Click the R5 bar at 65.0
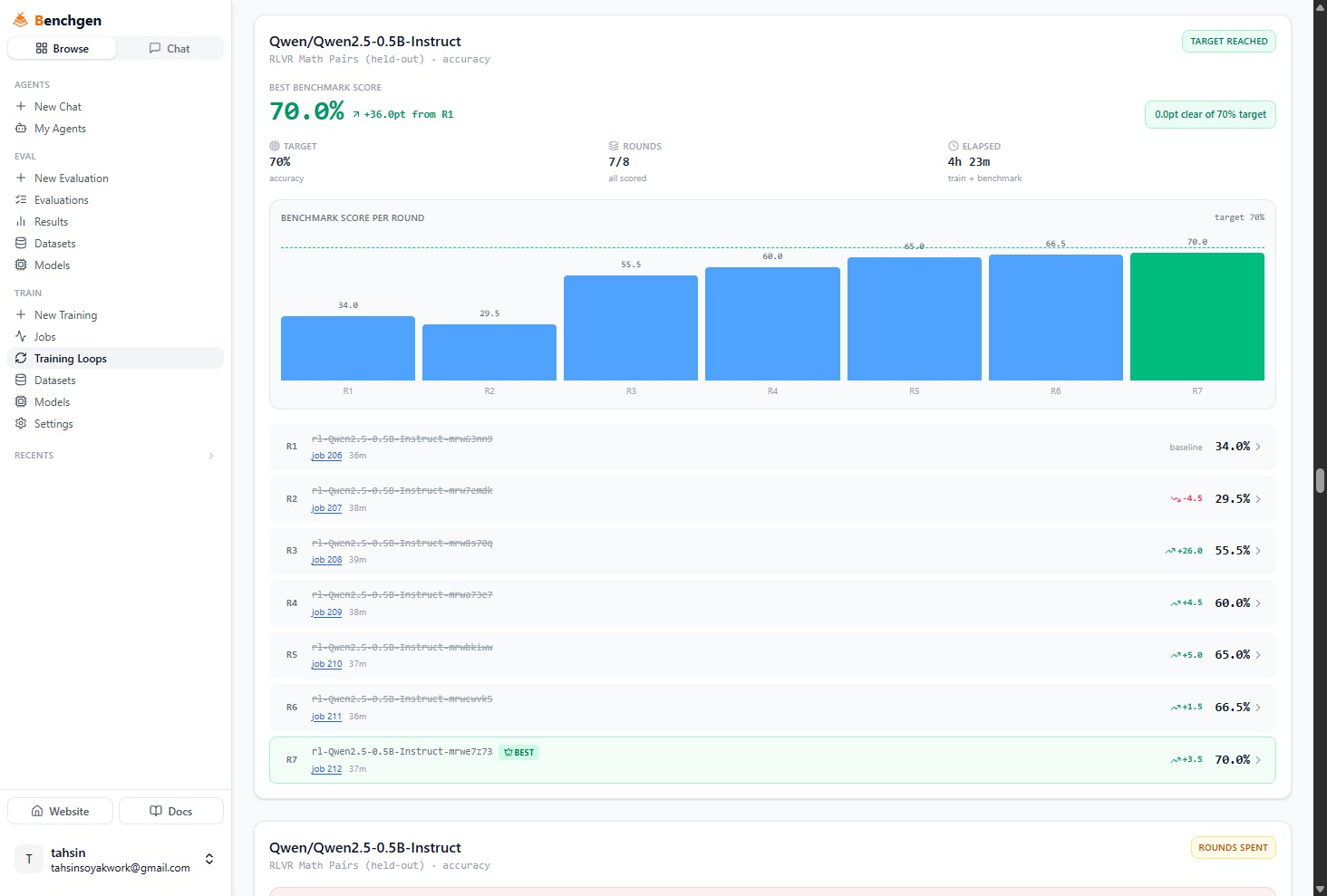 (915, 319)
